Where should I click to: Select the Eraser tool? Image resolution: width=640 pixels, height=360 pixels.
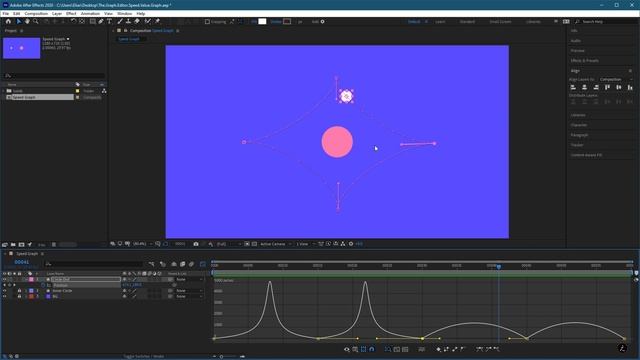coord(137,21)
